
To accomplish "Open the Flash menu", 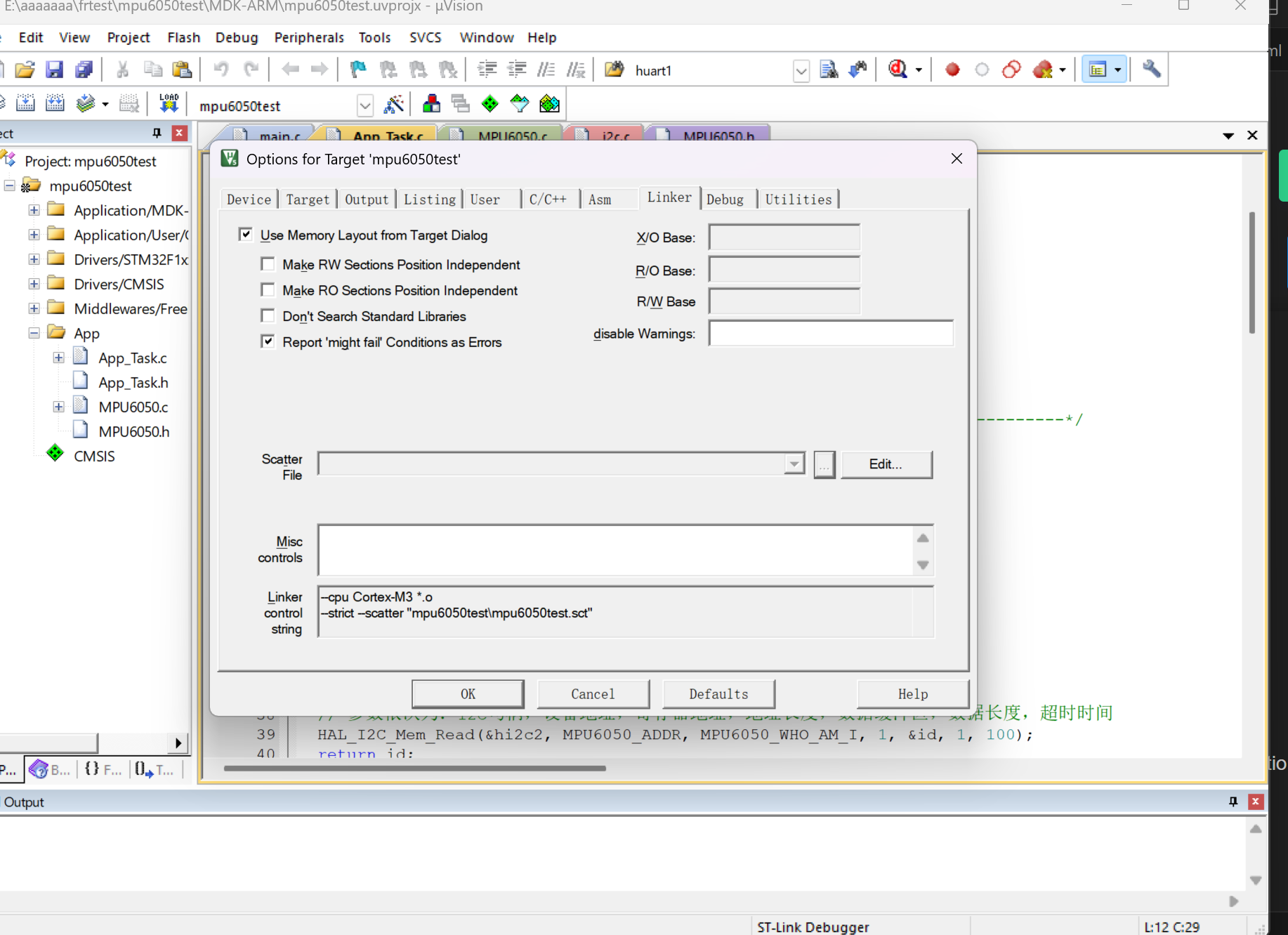I will tap(184, 37).
